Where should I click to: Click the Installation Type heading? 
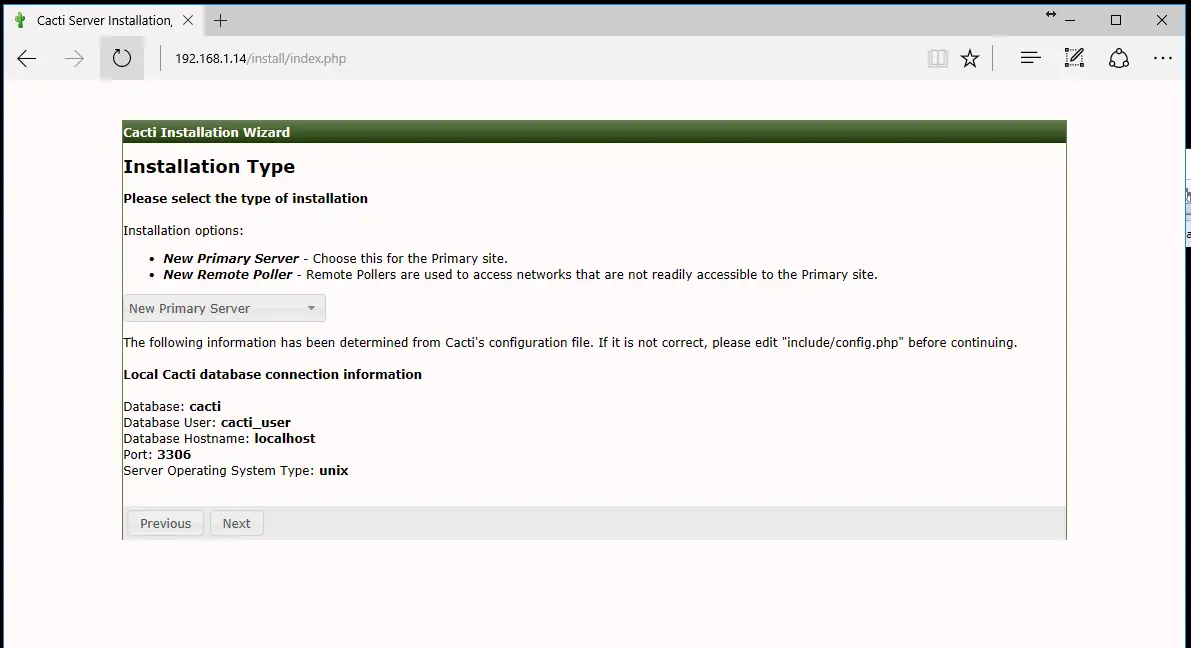click(x=209, y=166)
